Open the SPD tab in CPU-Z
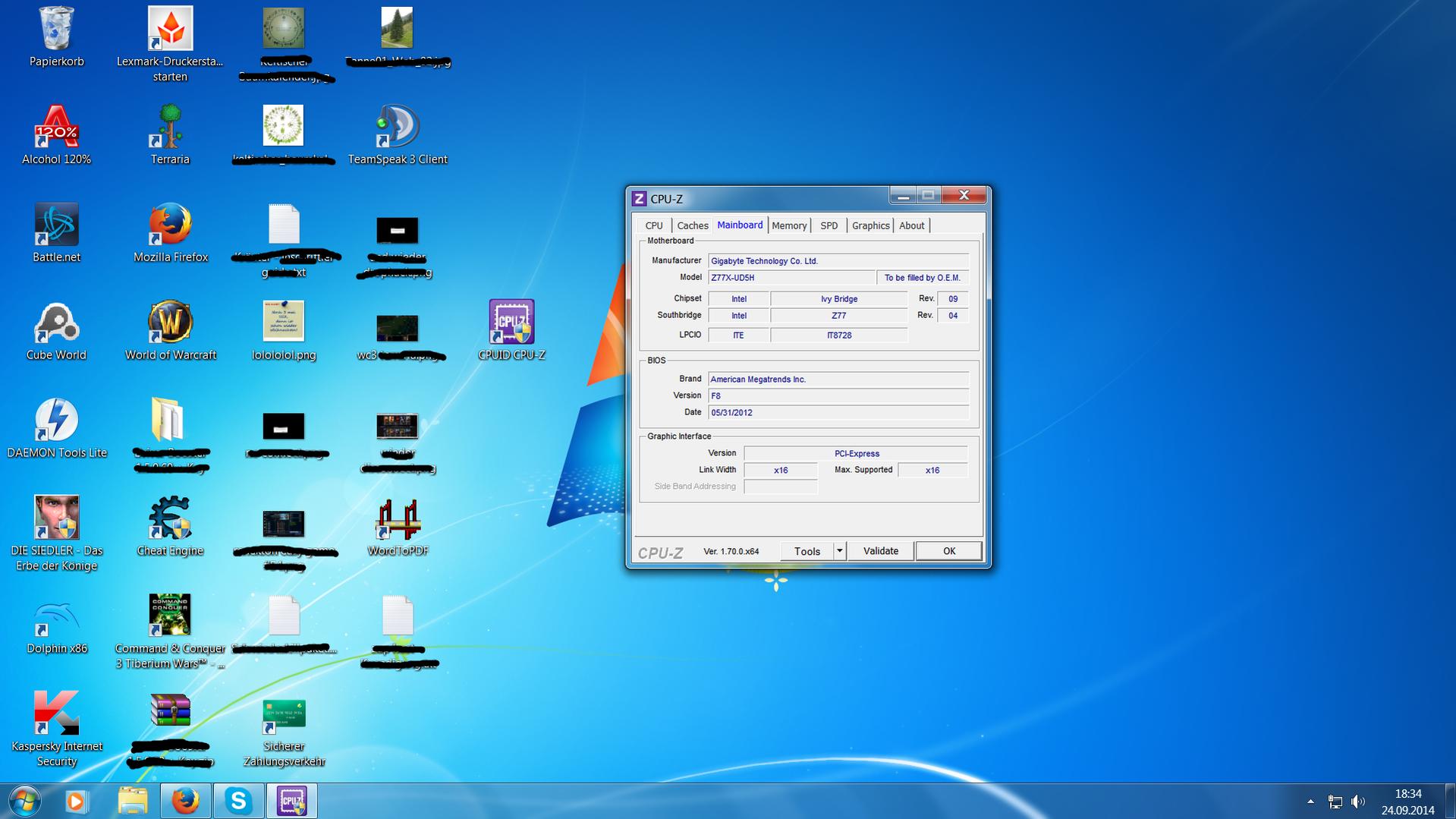Screen dimensions: 1456x819 tap(829, 225)
